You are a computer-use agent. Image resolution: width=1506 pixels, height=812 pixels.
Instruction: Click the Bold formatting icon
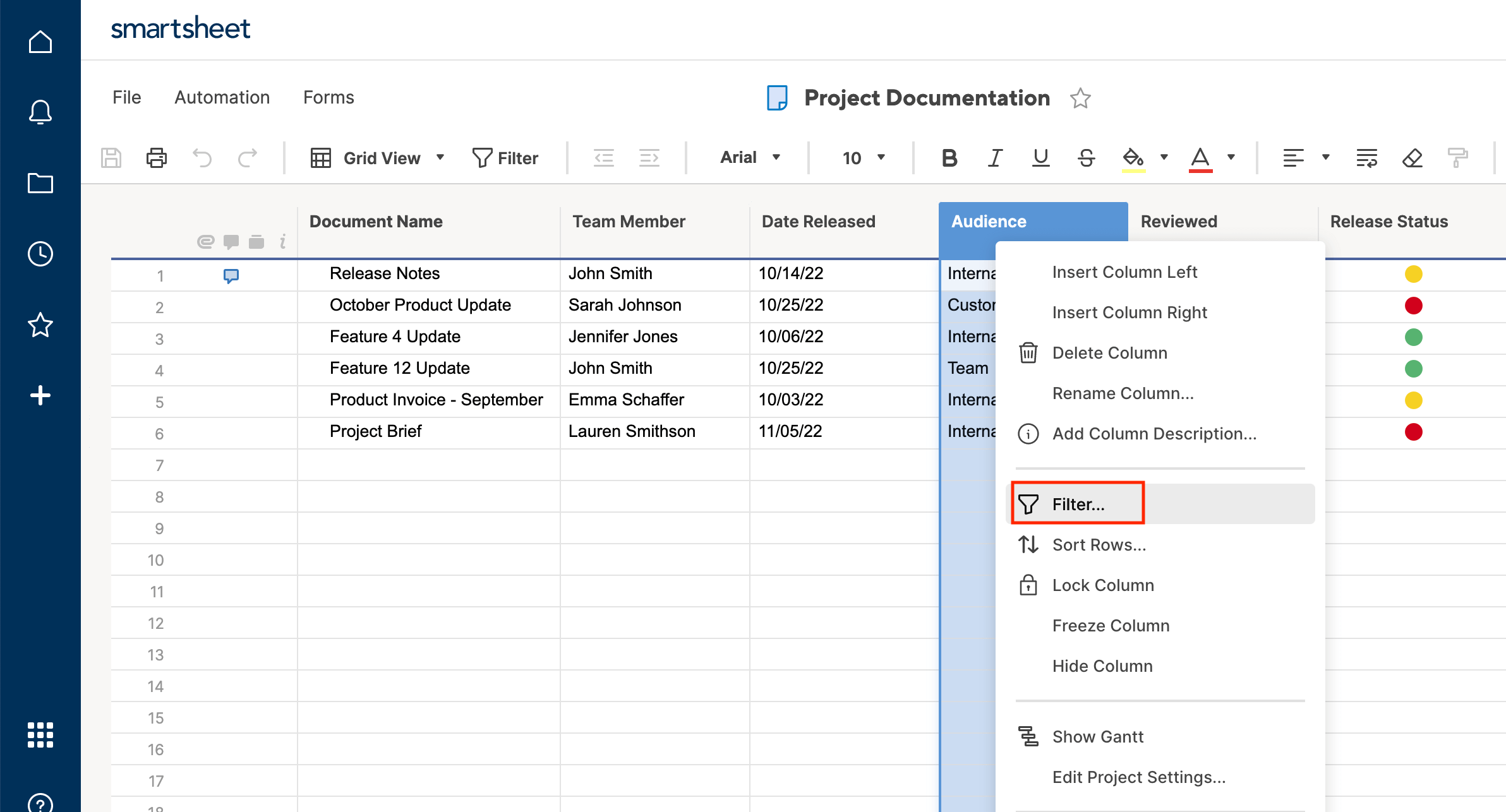(x=949, y=158)
